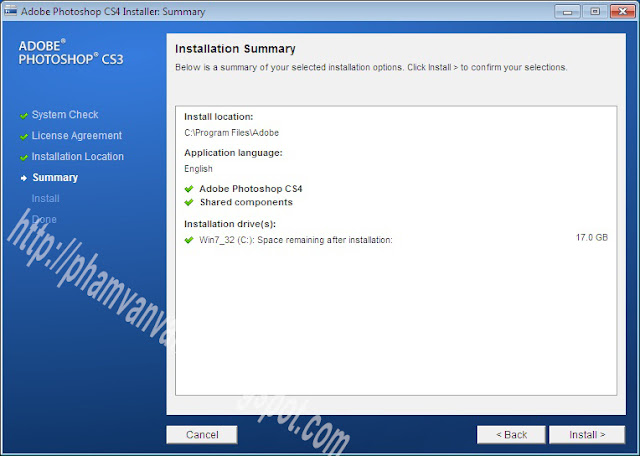
Task: Select the System Check step
Action: point(65,115)
